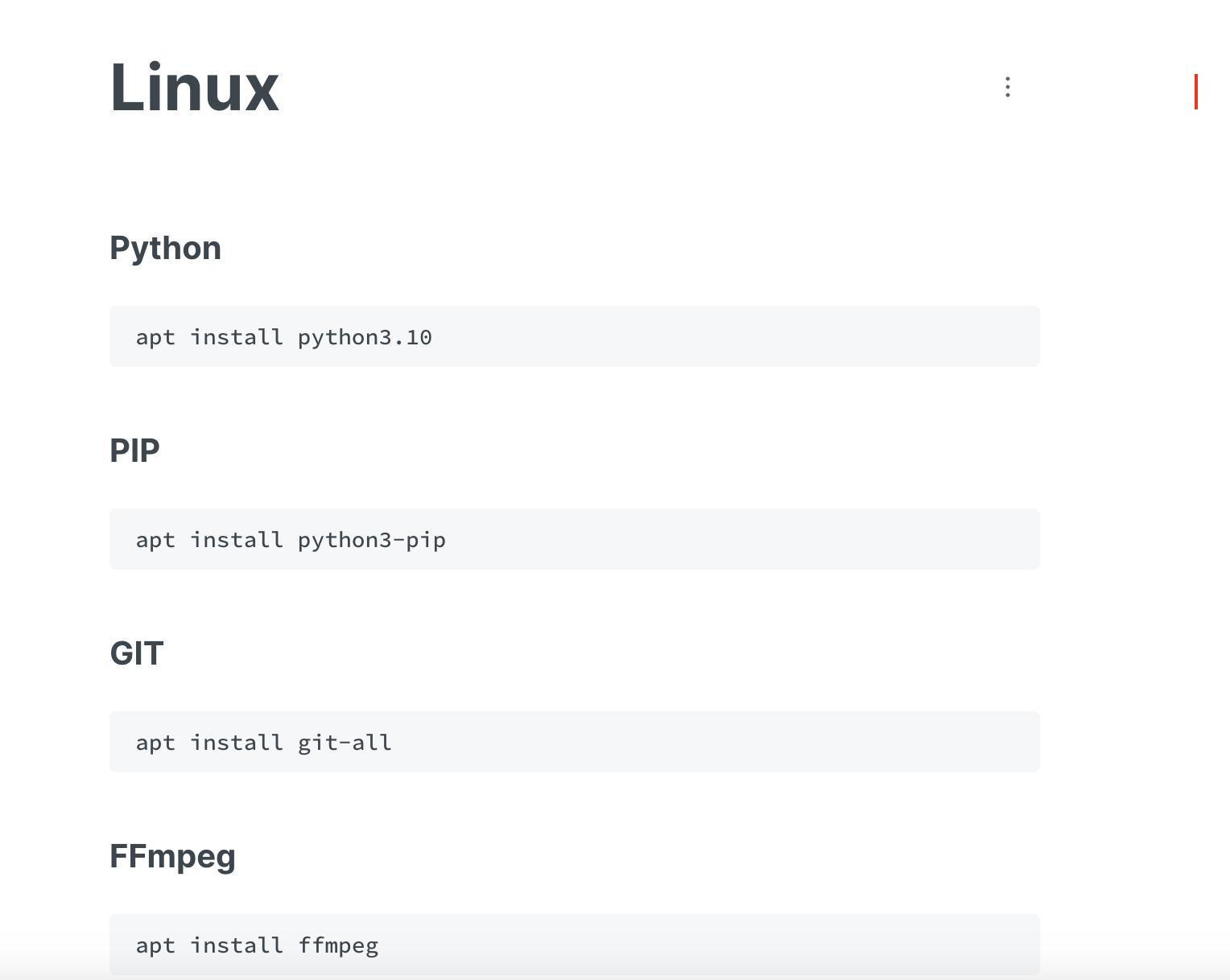Viewport: 1230px width, 980px height.
Task: Open the three-dot page options menu
Action: [1007, 87]
